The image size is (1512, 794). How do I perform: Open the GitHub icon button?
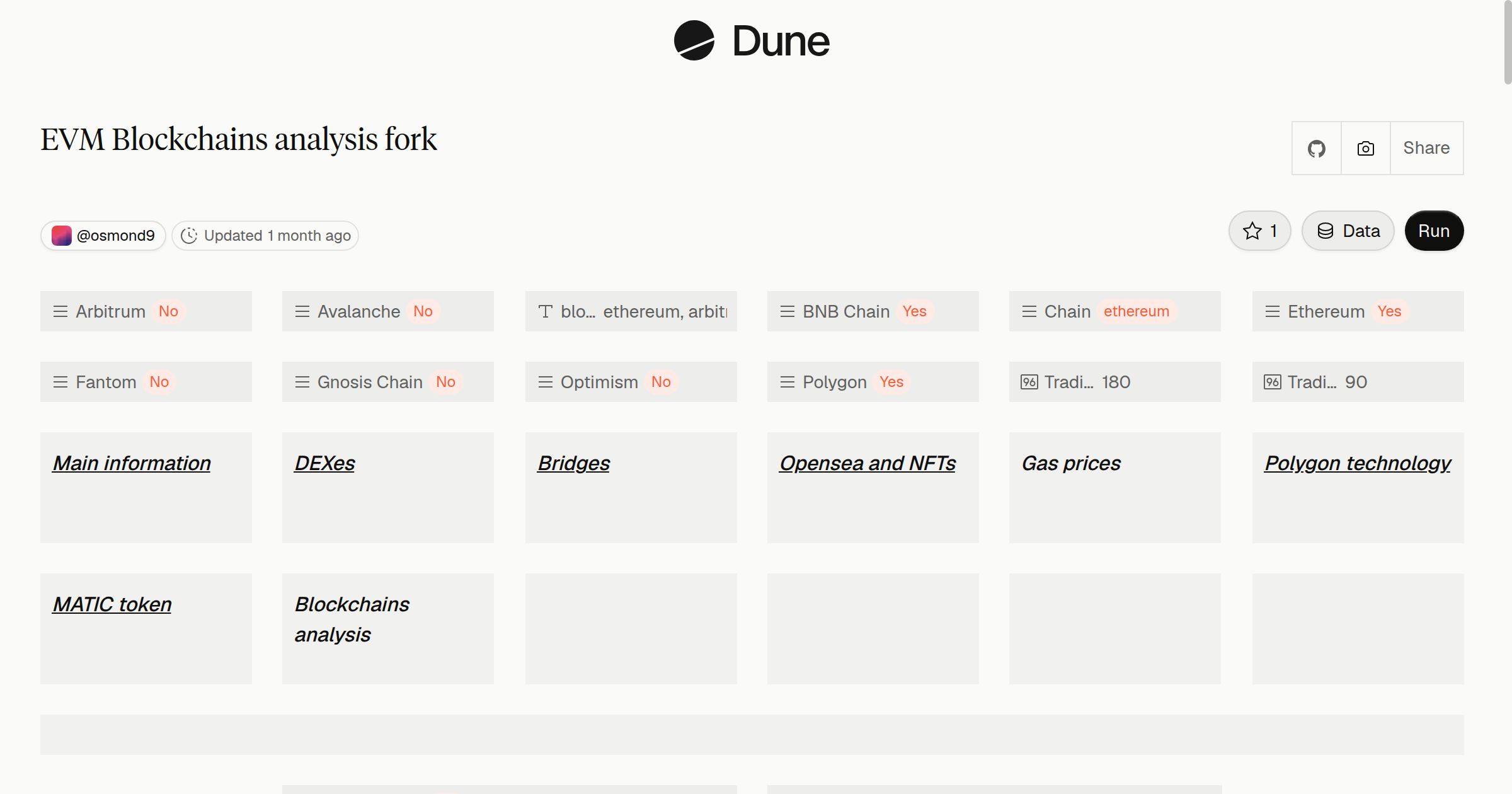1317,148
